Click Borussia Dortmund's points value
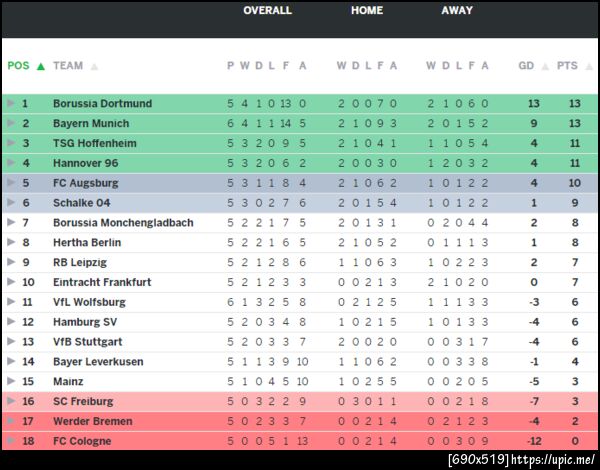 point(575,103)
